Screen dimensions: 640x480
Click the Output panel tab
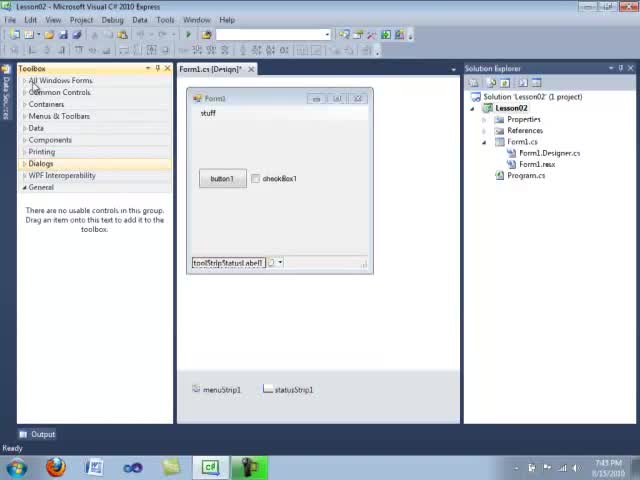37,434
